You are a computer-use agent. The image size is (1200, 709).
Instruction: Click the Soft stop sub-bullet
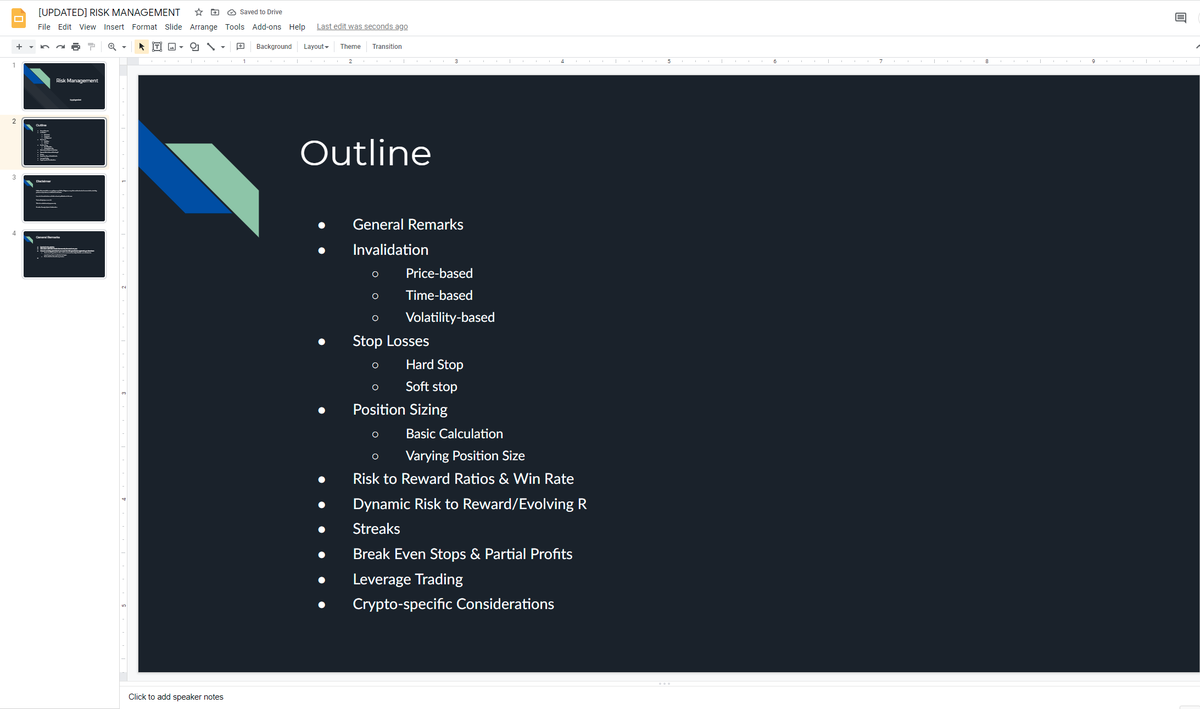432,387
